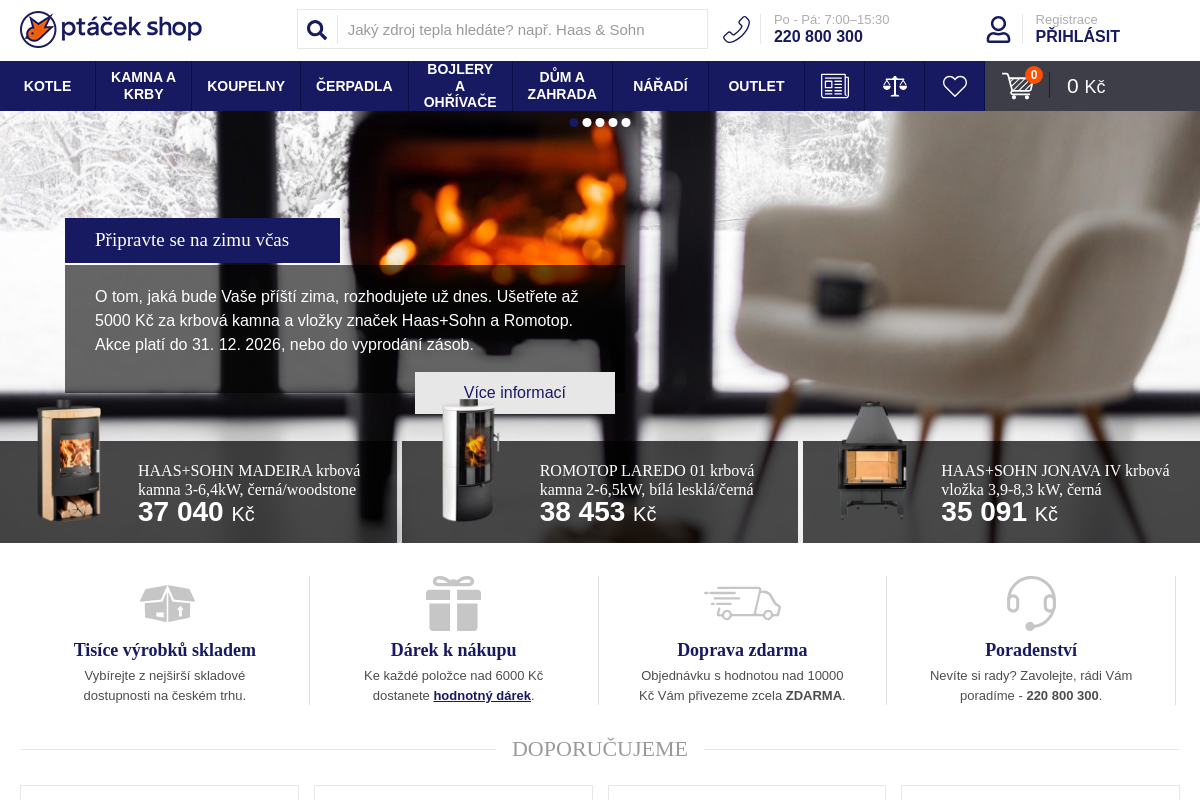1200x800 pixels.
Task: Open the hodnotný dárek link
Action: [482, 695]
